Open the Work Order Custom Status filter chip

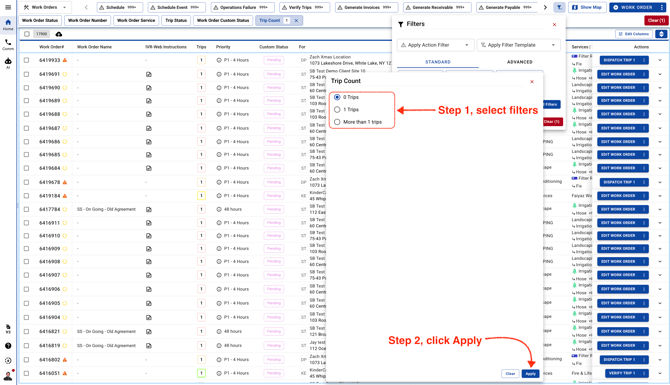(x=223, y=20)
